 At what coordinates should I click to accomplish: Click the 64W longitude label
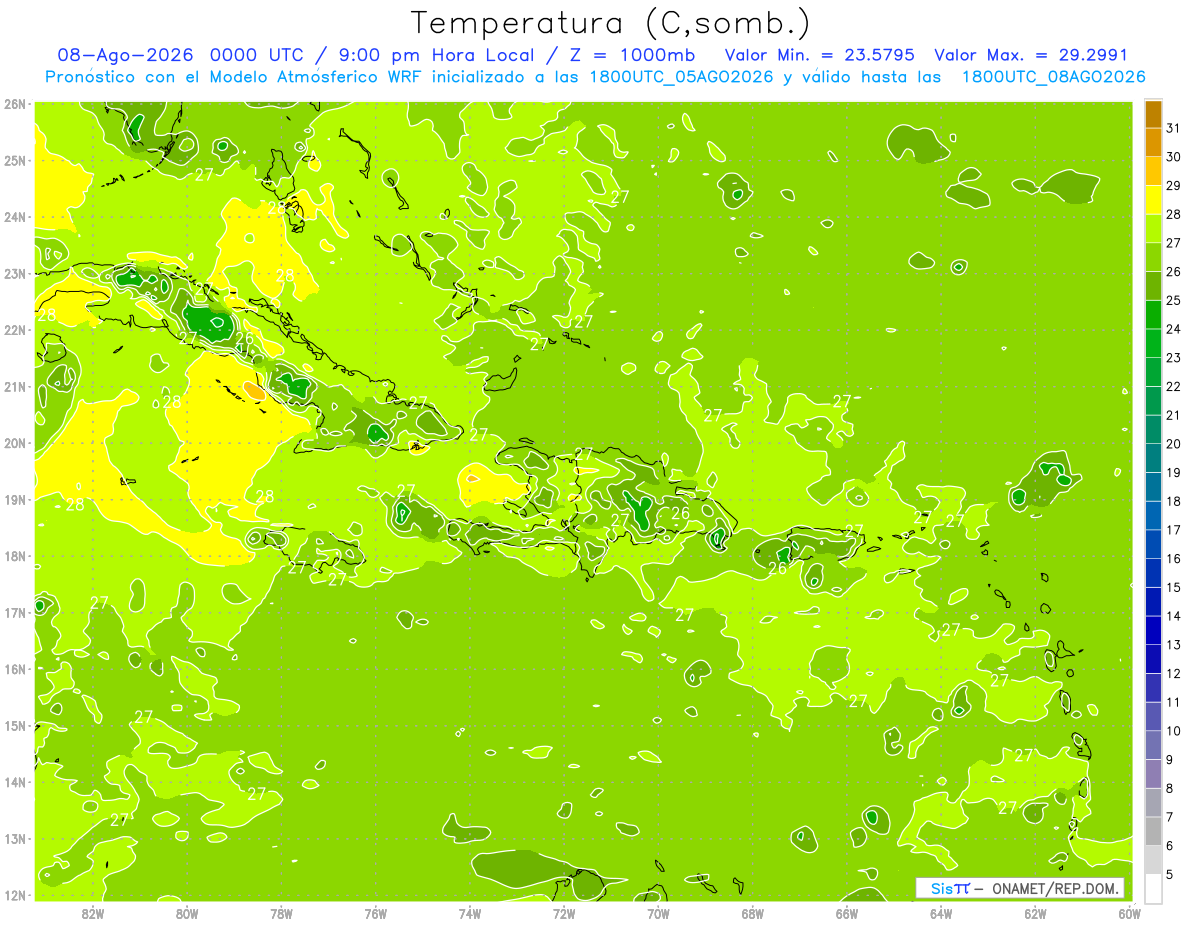[x=941, y=912]
